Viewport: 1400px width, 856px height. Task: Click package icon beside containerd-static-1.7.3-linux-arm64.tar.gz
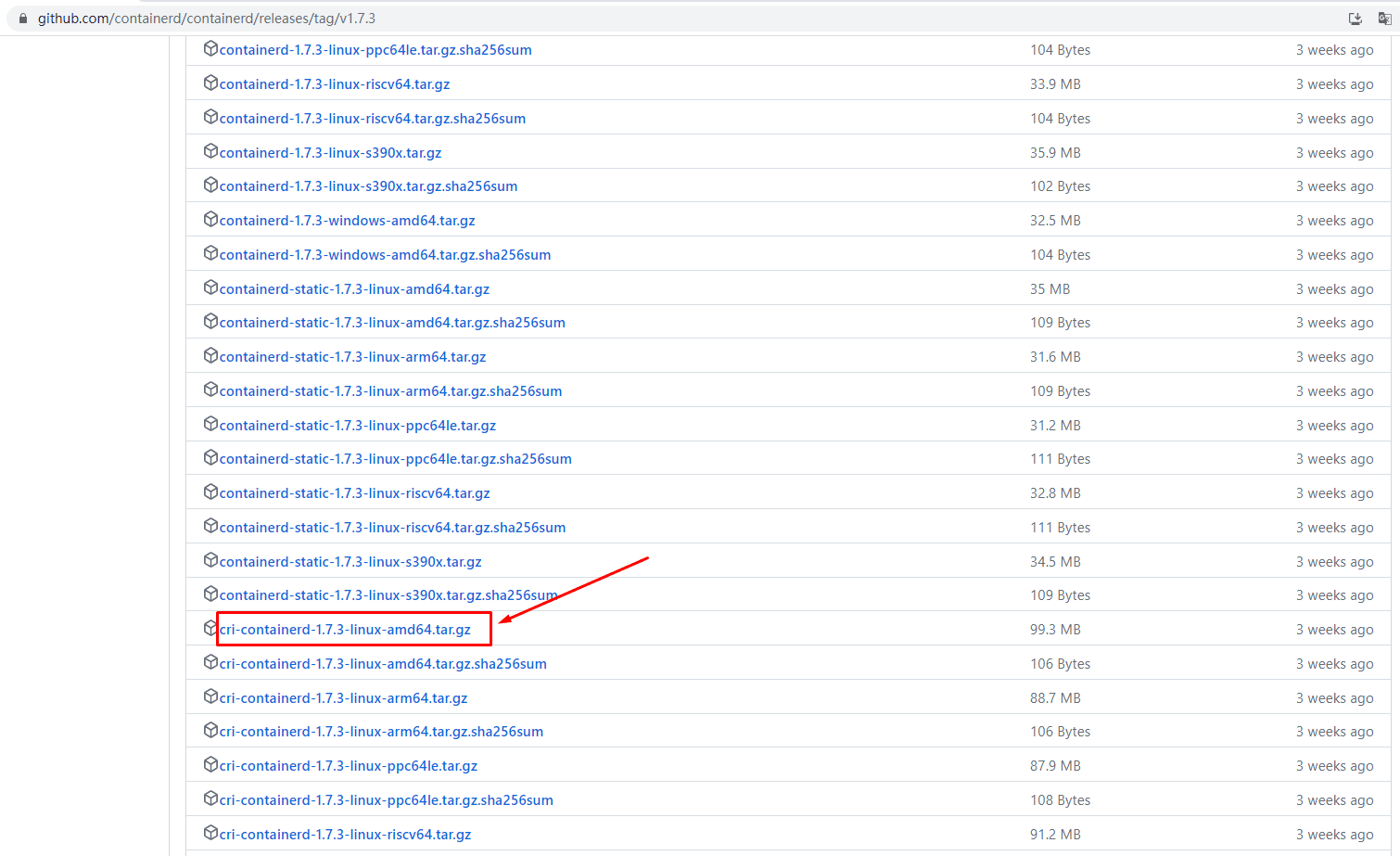[x=210, y=355]
